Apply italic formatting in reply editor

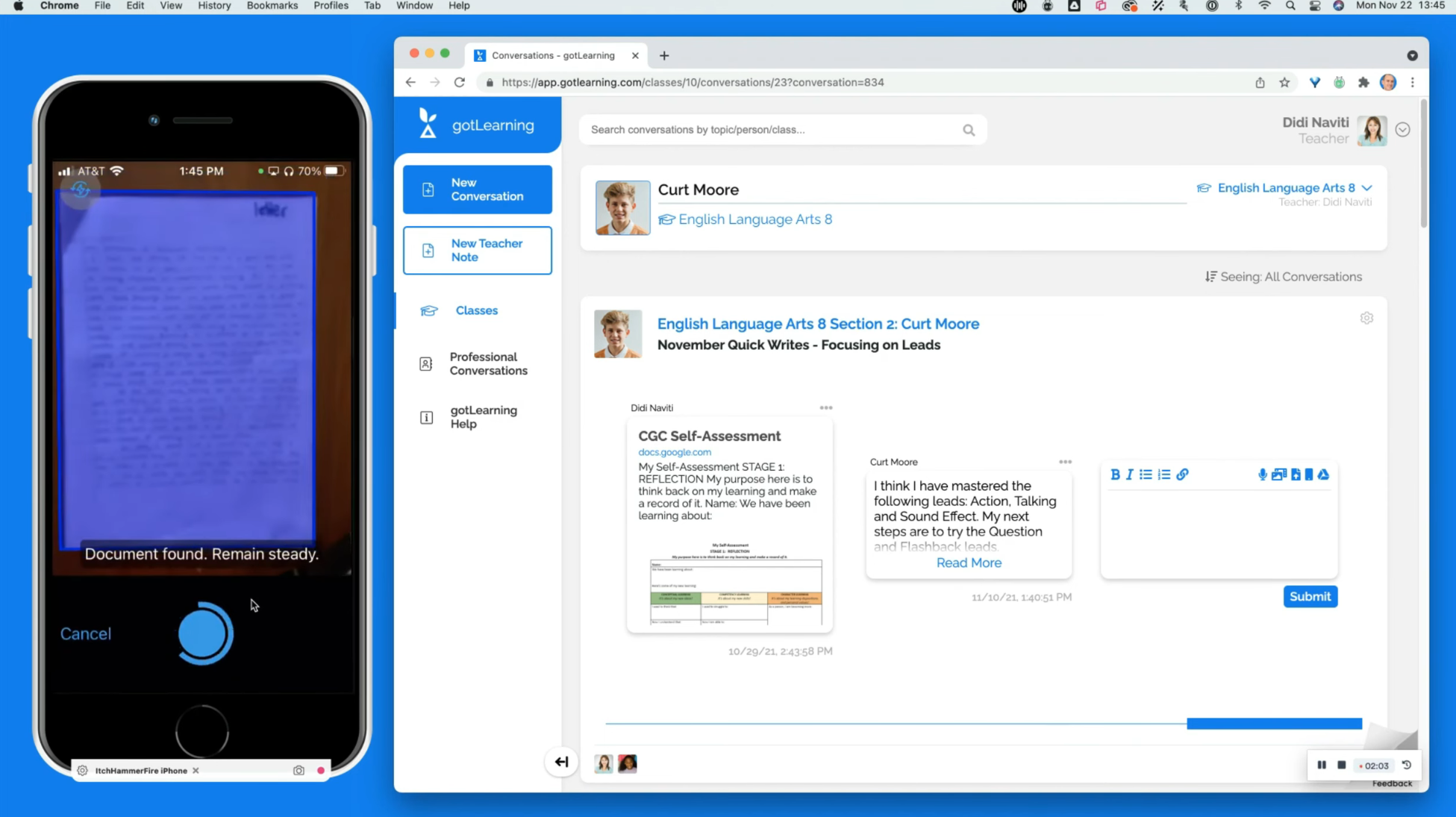tap(1129, 475)
